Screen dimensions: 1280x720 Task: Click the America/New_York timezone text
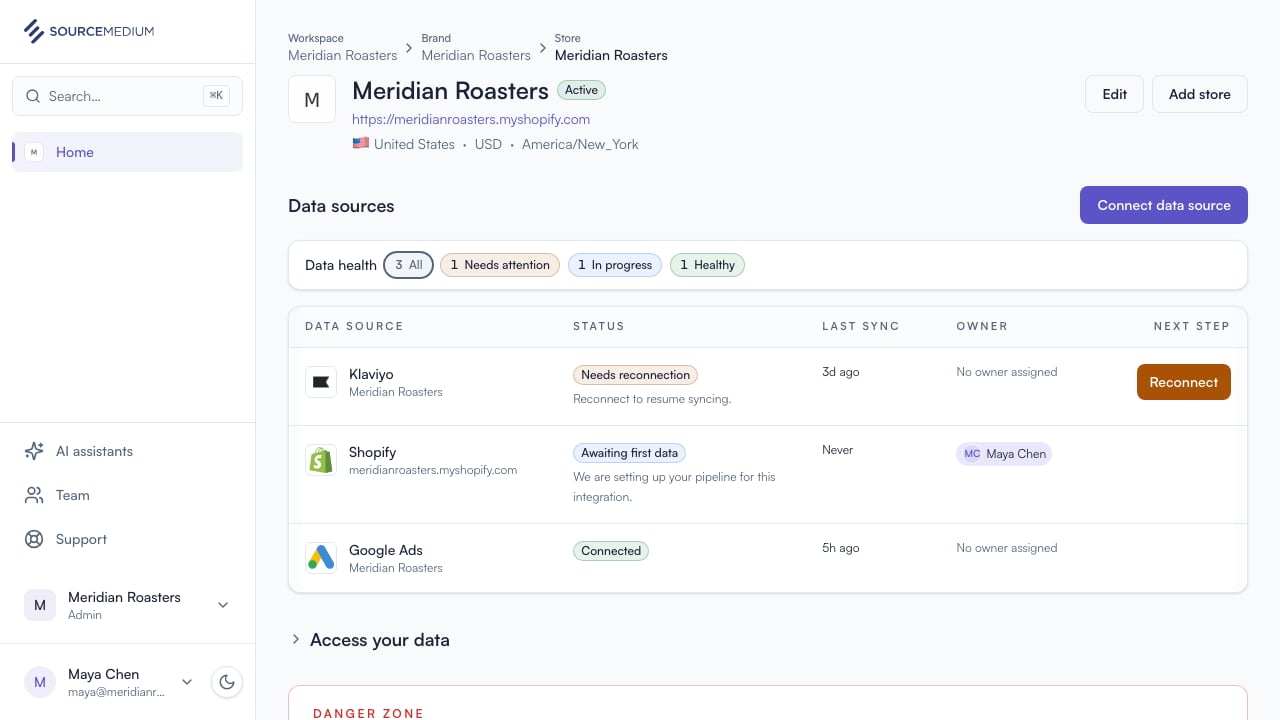click(x=580, y=144)
